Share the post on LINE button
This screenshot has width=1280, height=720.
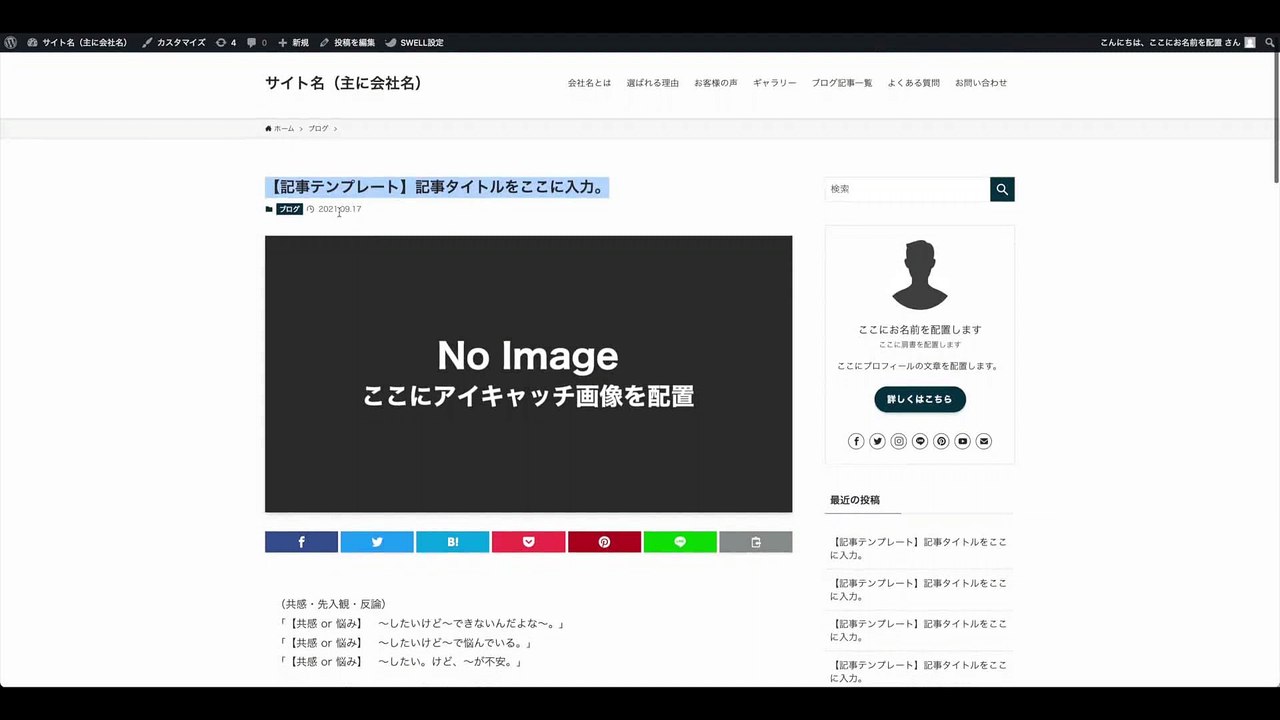[x=680, y=542]
